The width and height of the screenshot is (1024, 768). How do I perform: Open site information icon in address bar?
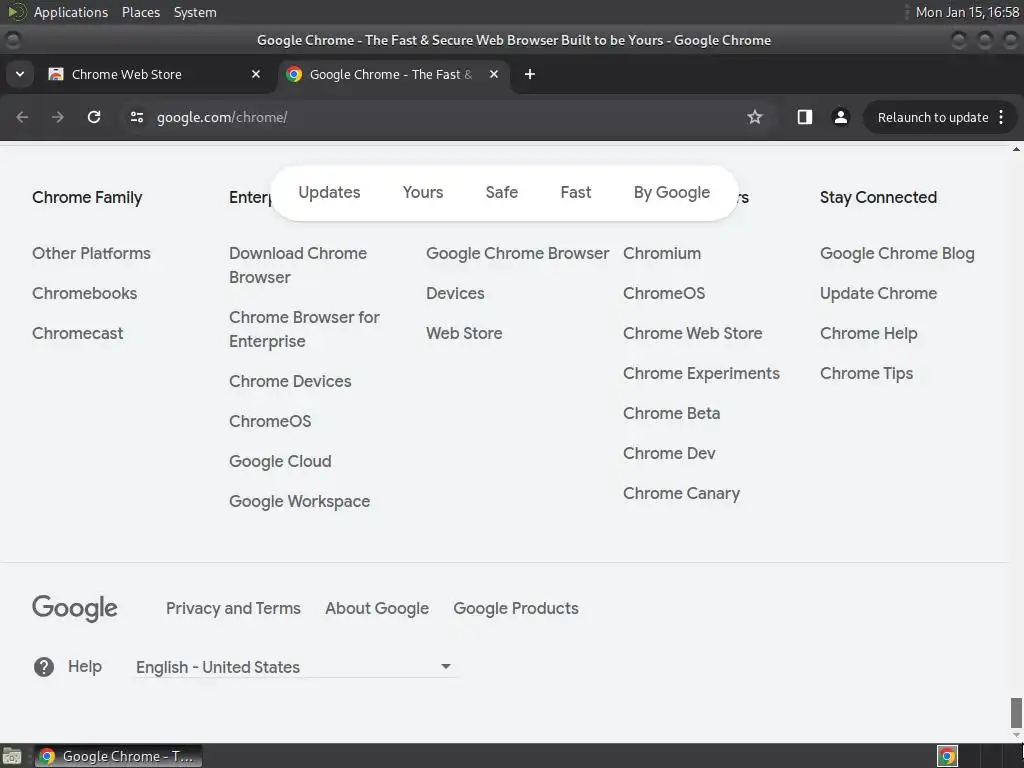coord(136,117)
